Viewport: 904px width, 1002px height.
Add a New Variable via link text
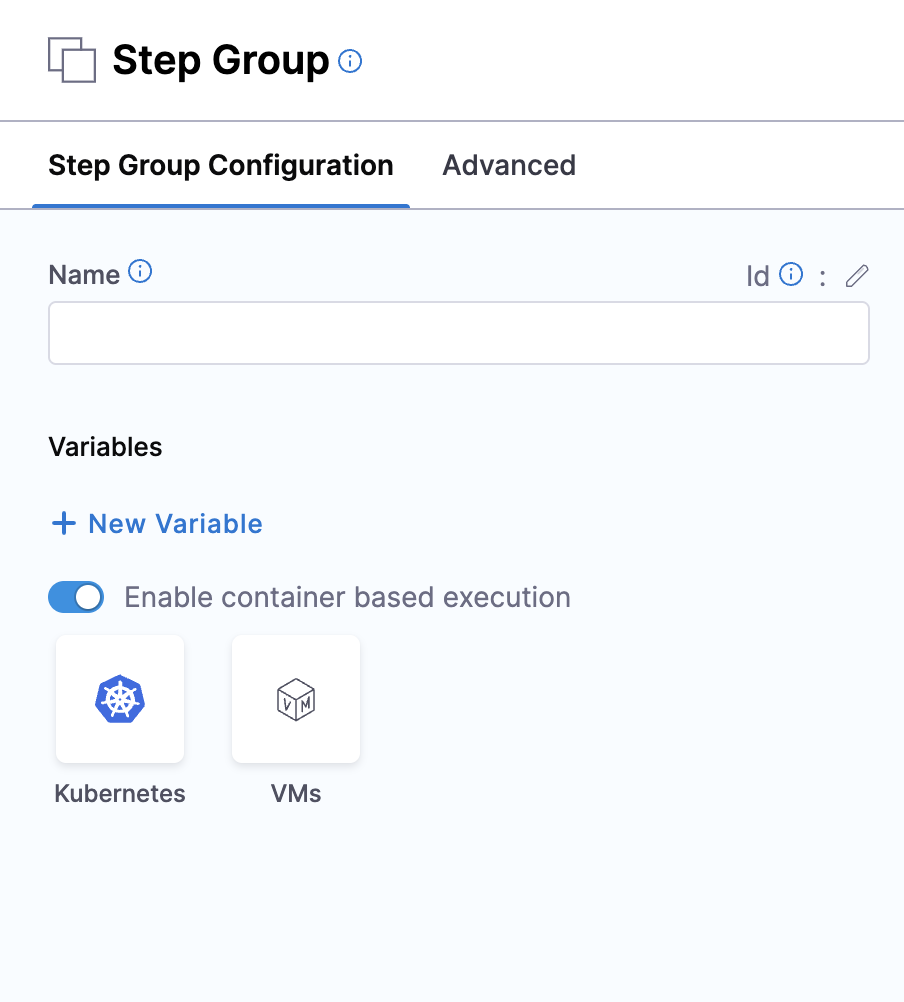pos(176,524)
